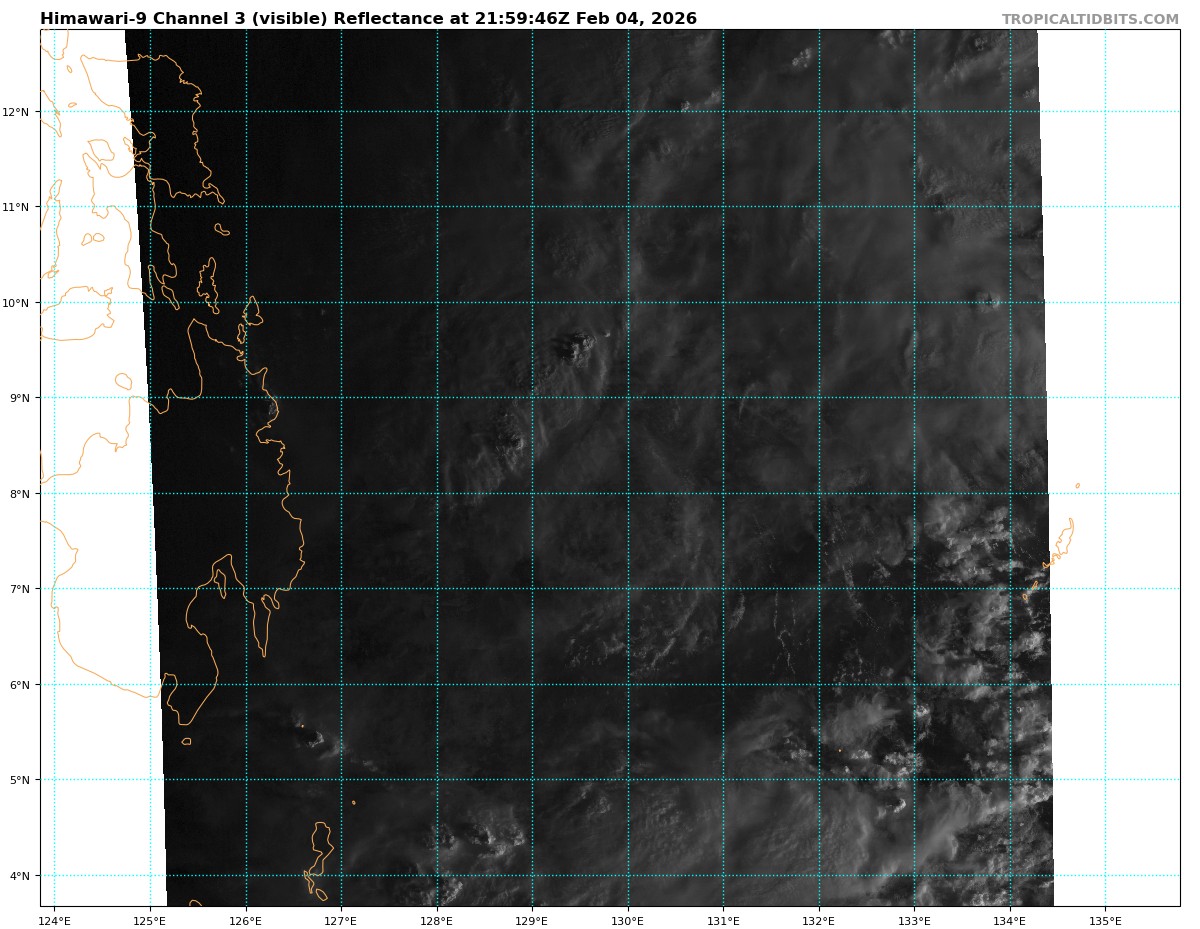1200x929 pixels.
Task: Click grid intersection of 128°E and 6°N
Action: coord(437,685)
